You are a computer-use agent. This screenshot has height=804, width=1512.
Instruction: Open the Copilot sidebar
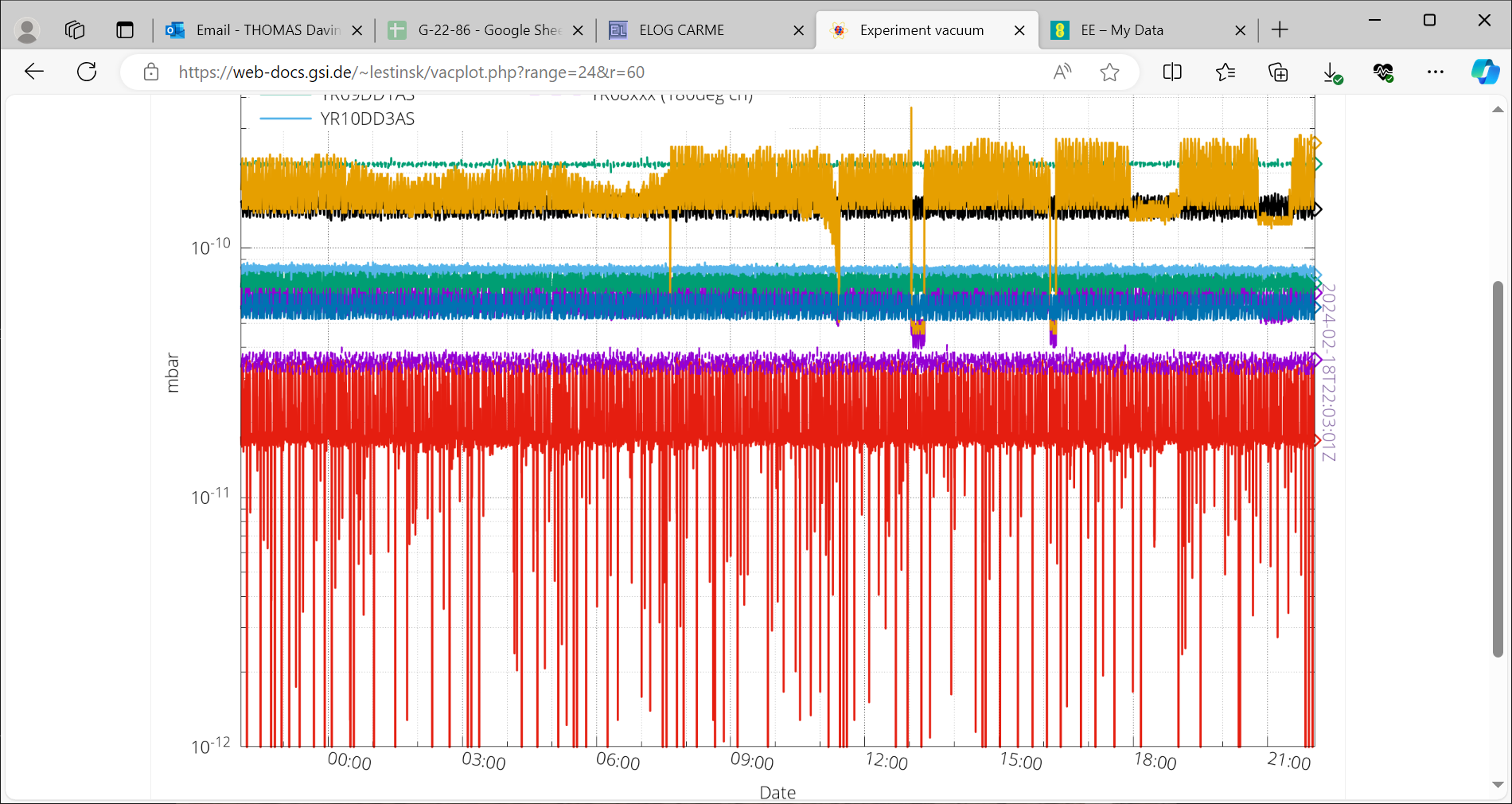coord(1485,72)
